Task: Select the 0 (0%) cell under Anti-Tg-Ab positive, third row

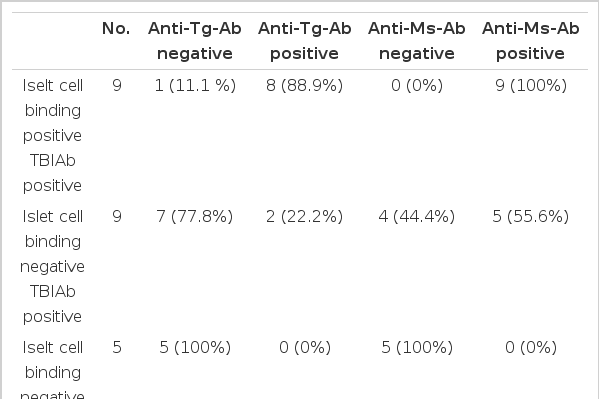Action: pos(305,348)
